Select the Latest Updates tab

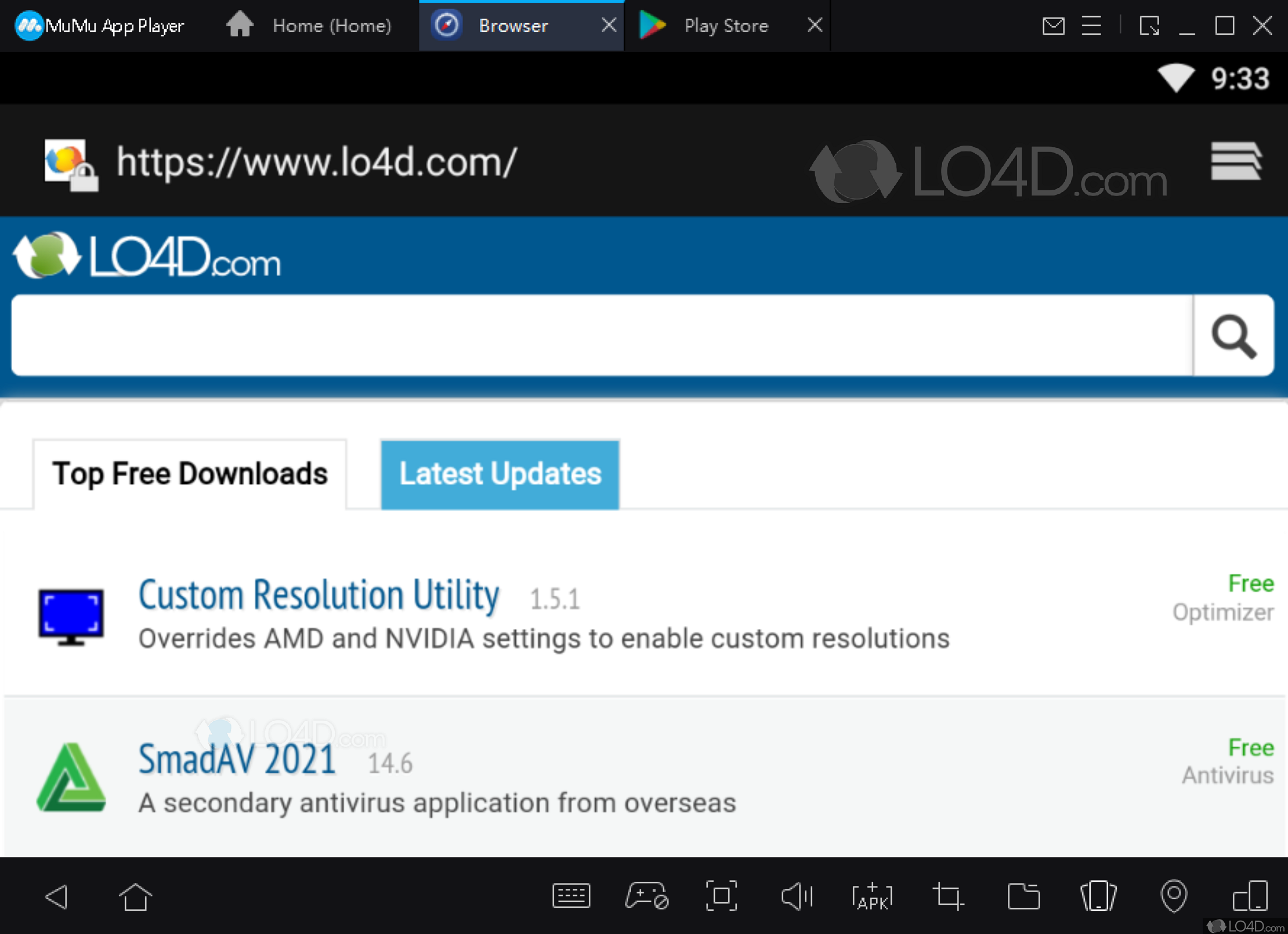click(x=500, y=474)
